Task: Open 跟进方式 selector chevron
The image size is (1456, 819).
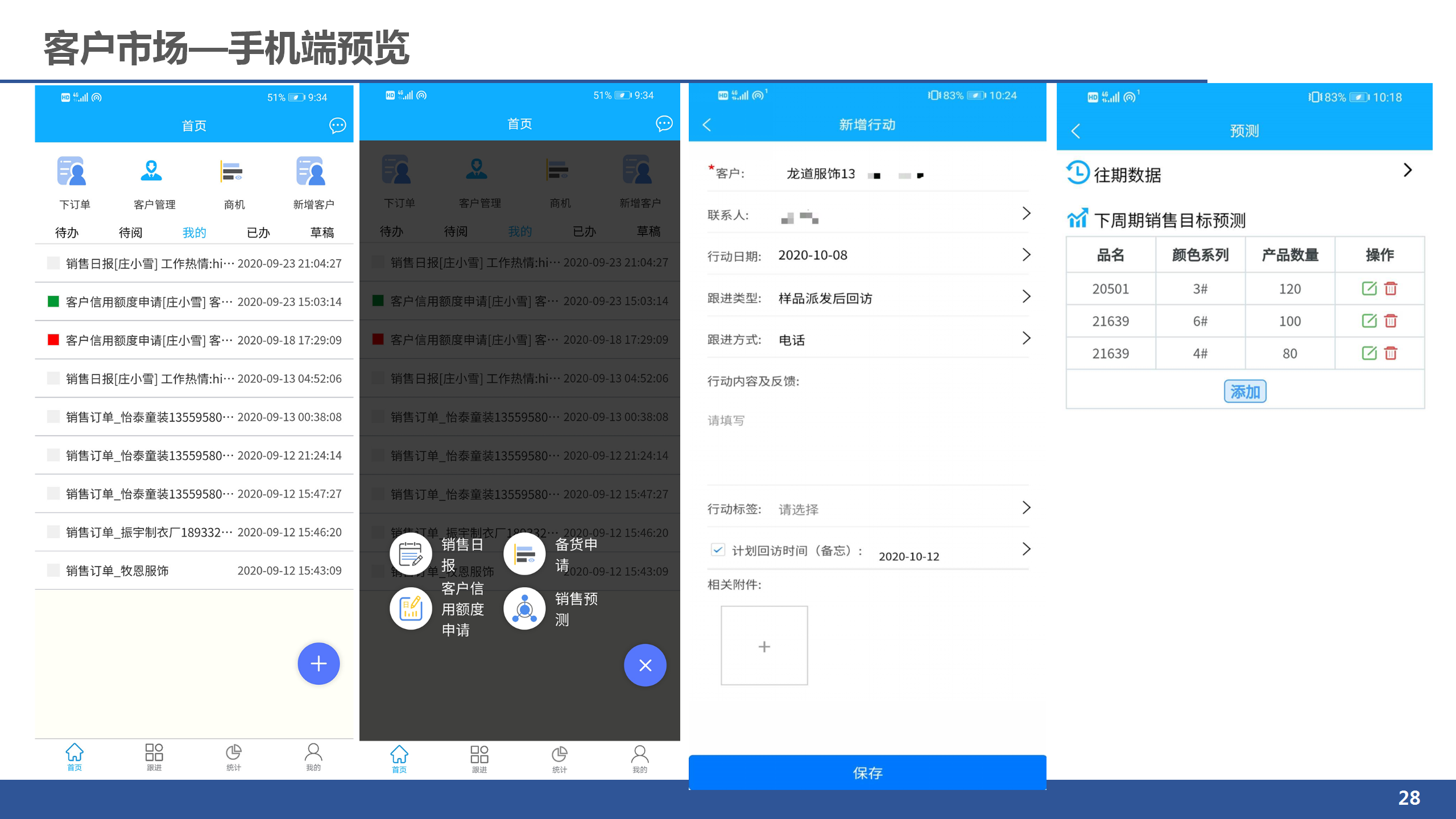Action: (x=1027, y=338)
